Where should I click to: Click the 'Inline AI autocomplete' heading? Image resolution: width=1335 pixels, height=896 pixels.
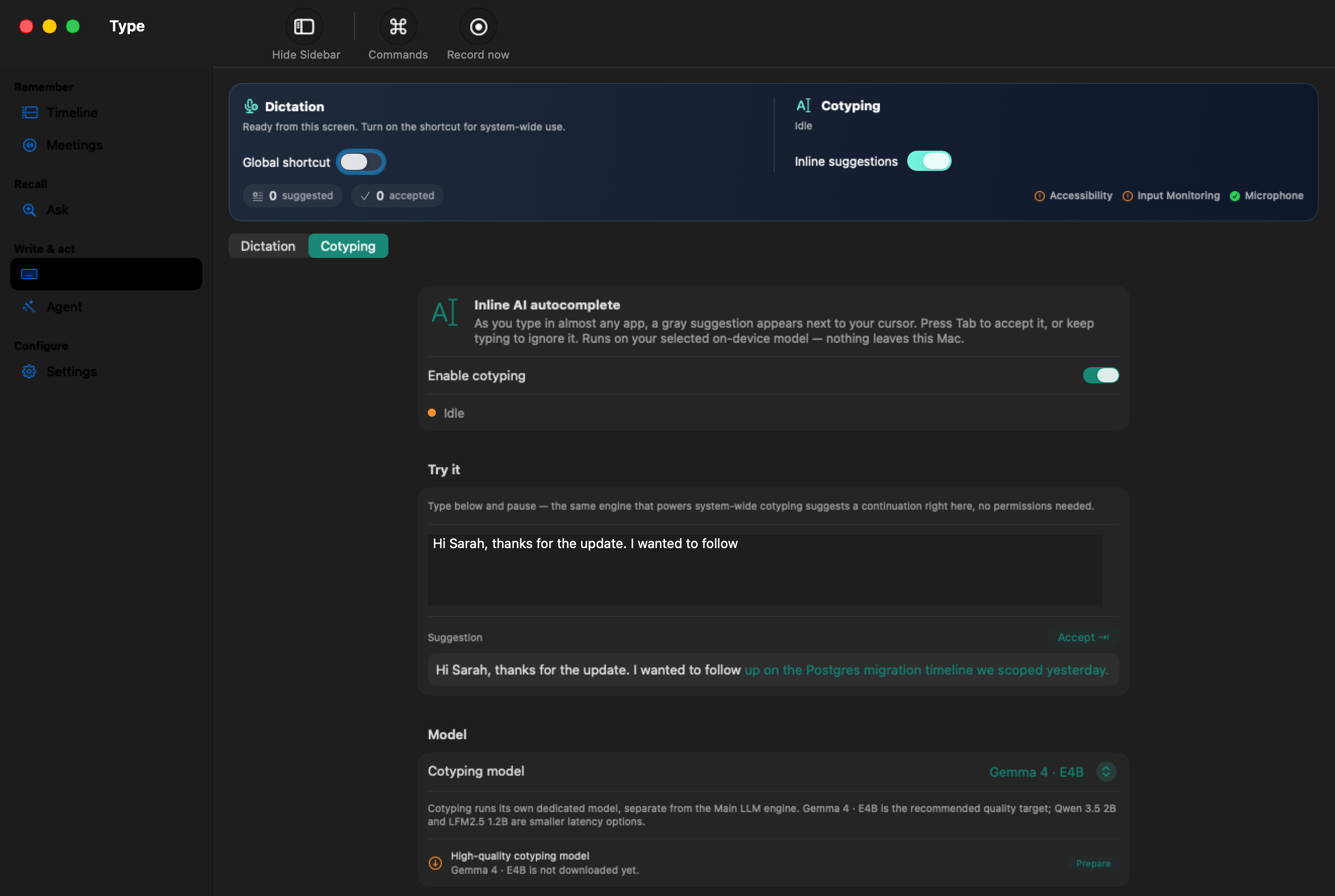pos(547,305)
